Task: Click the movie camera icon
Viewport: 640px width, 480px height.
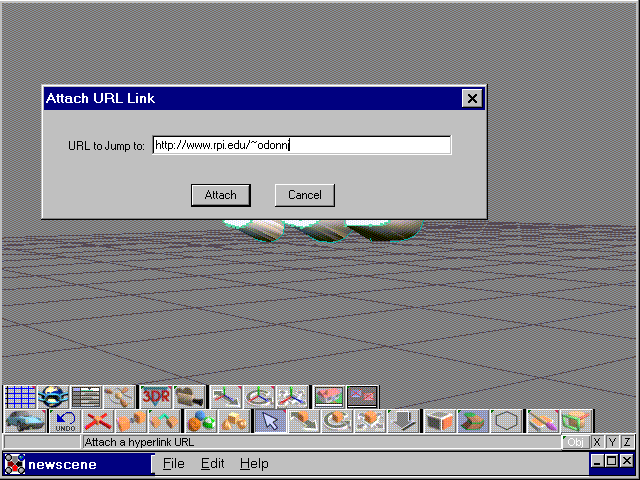Action: click(188, 397)
